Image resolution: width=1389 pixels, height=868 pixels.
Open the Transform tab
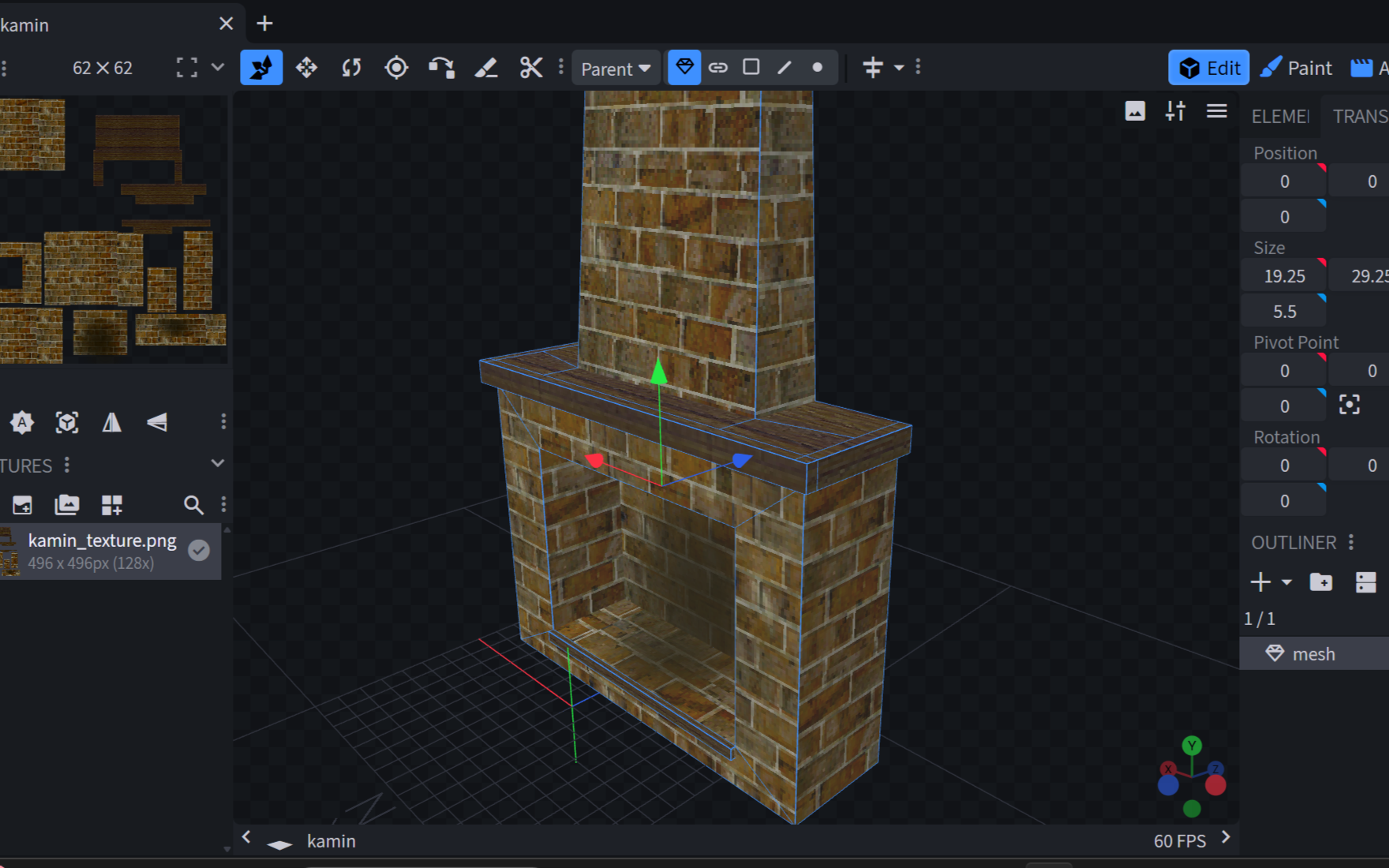[x=1359, y=117]
